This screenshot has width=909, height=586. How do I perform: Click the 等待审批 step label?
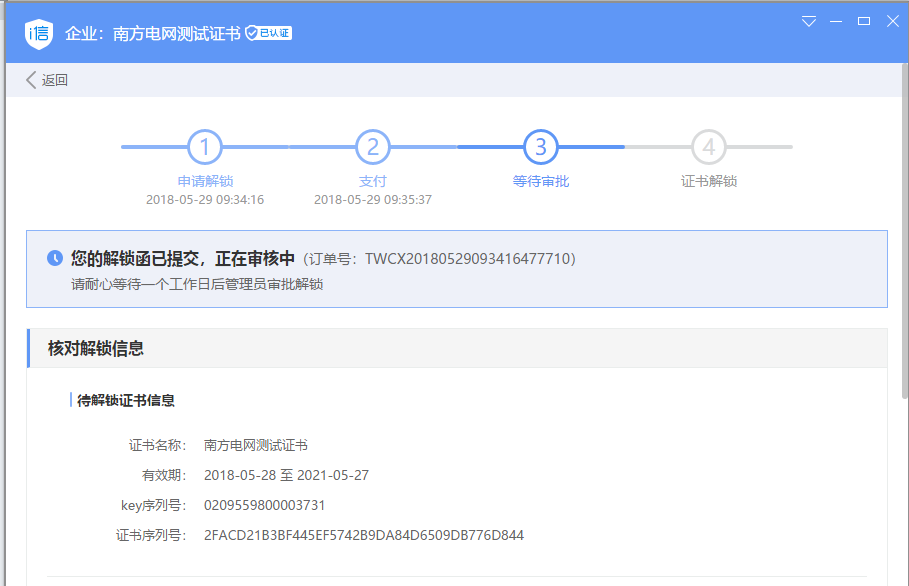point(540,181)
